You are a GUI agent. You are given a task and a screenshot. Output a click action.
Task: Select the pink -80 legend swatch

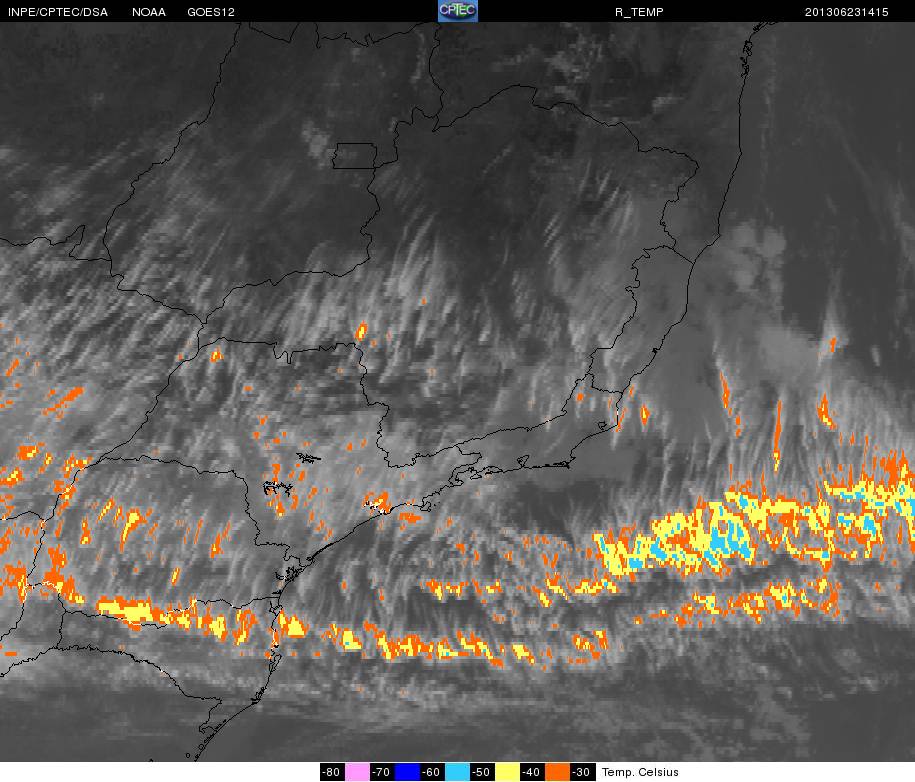[357, 772]
